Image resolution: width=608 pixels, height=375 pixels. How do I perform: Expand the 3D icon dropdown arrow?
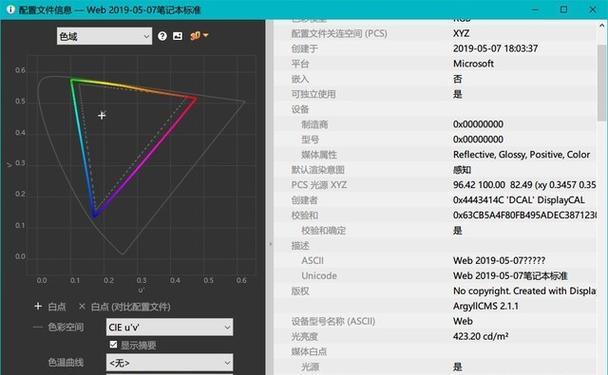pos(206,35)
